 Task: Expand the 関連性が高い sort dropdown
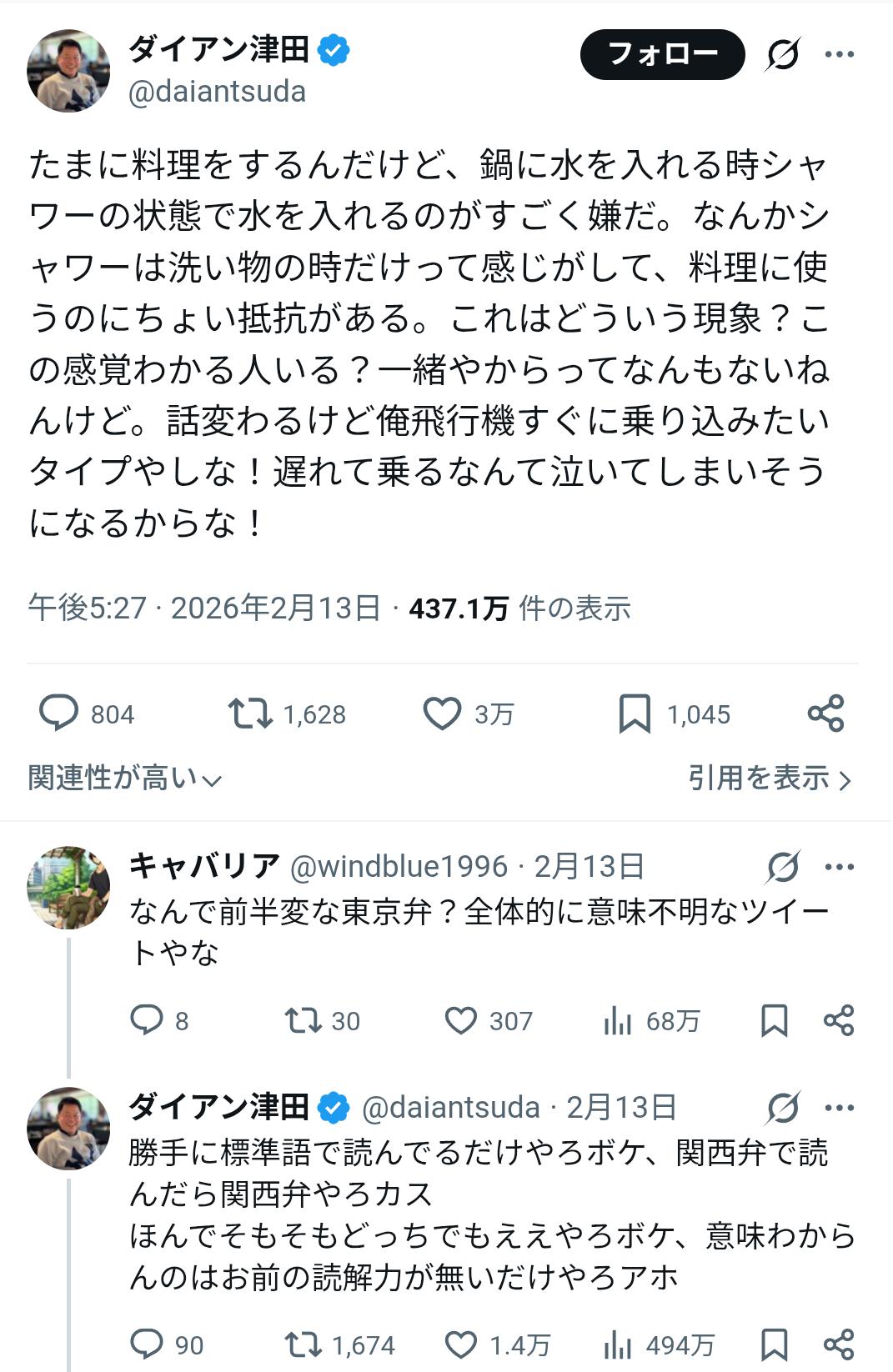point(125,779)
